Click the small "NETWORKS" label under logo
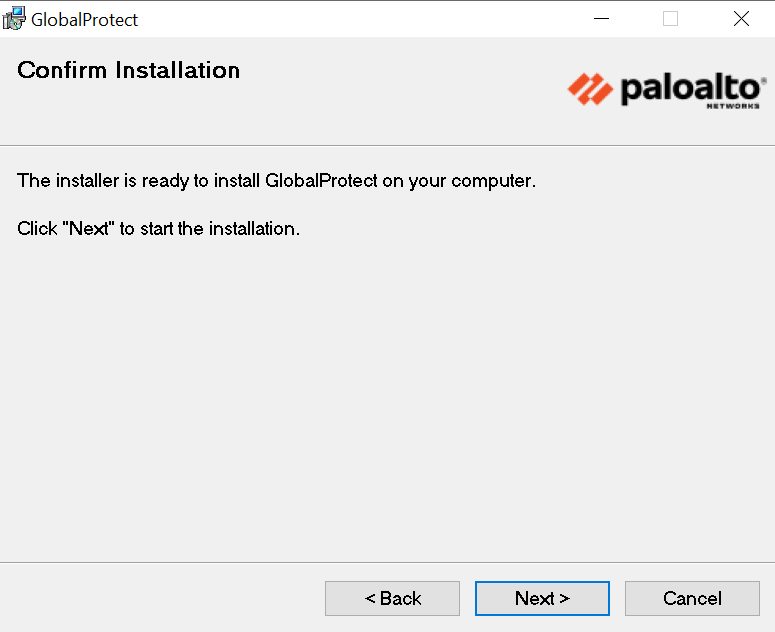775x632 pixels. click(733, 105)
